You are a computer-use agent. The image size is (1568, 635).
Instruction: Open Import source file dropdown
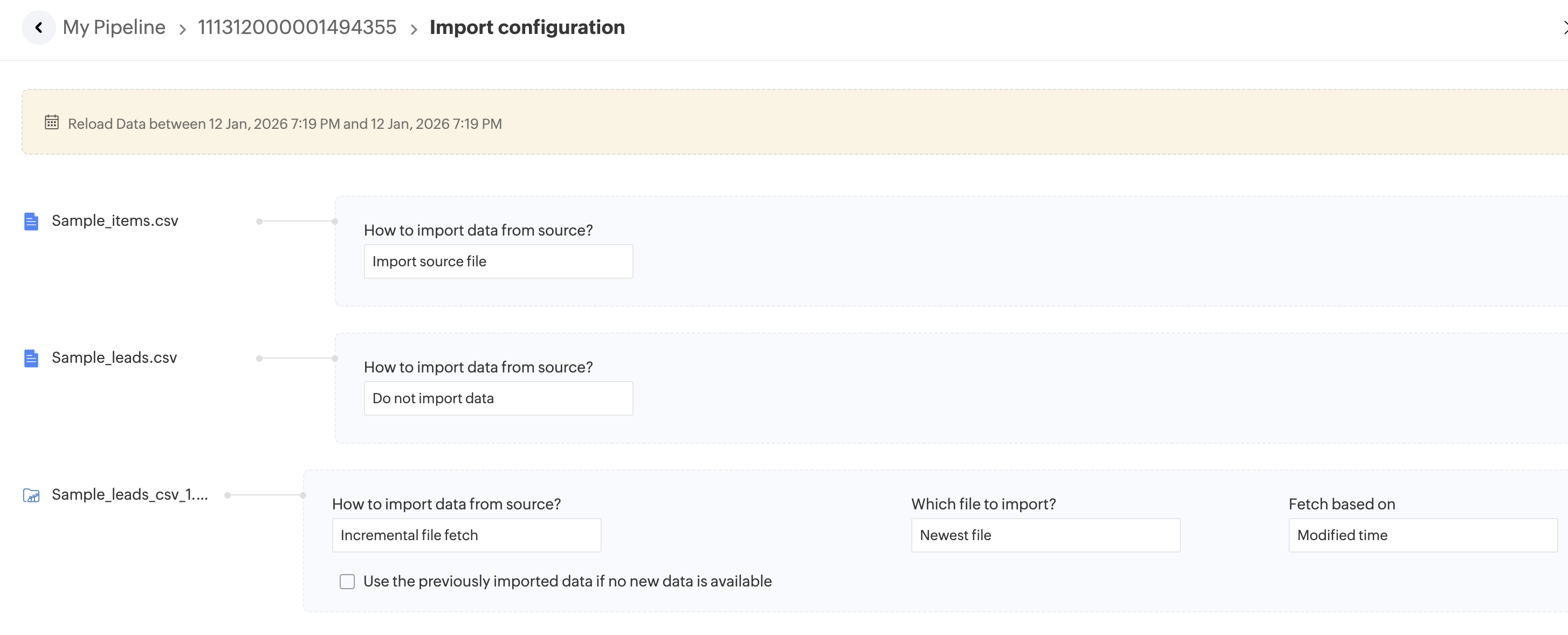click(x=498, y=261)
